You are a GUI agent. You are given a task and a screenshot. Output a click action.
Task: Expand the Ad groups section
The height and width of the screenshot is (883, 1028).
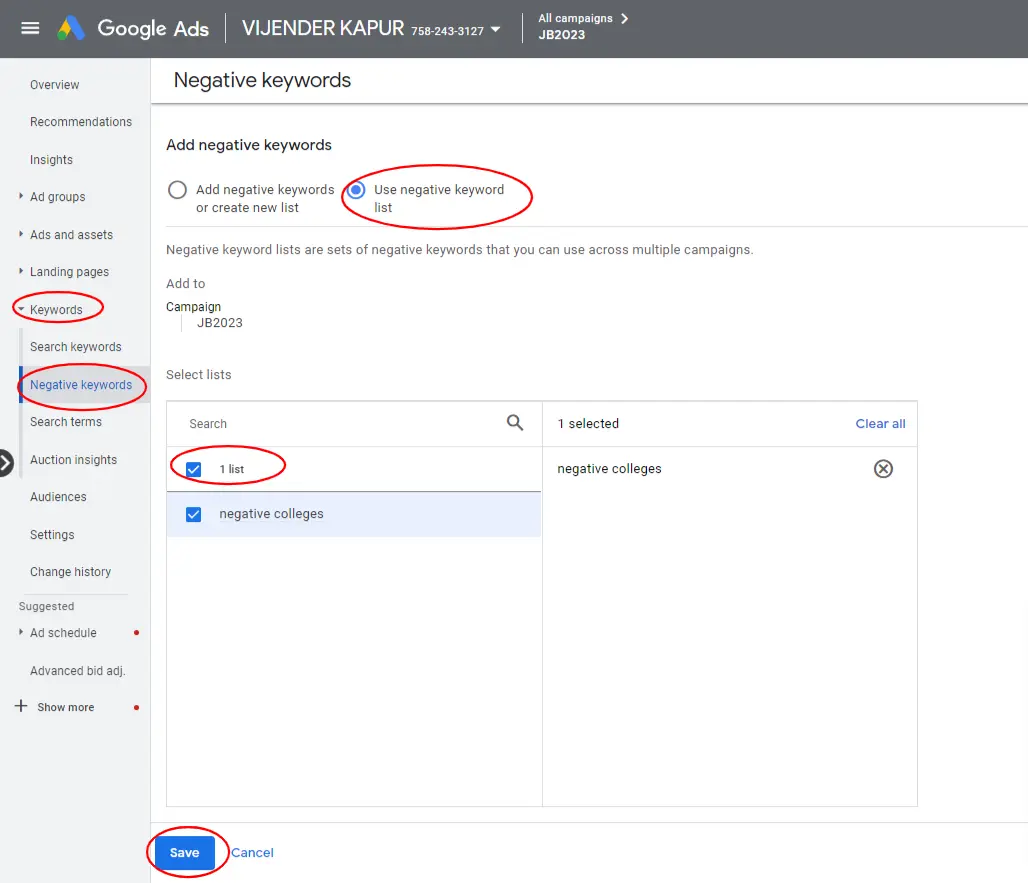21,196
